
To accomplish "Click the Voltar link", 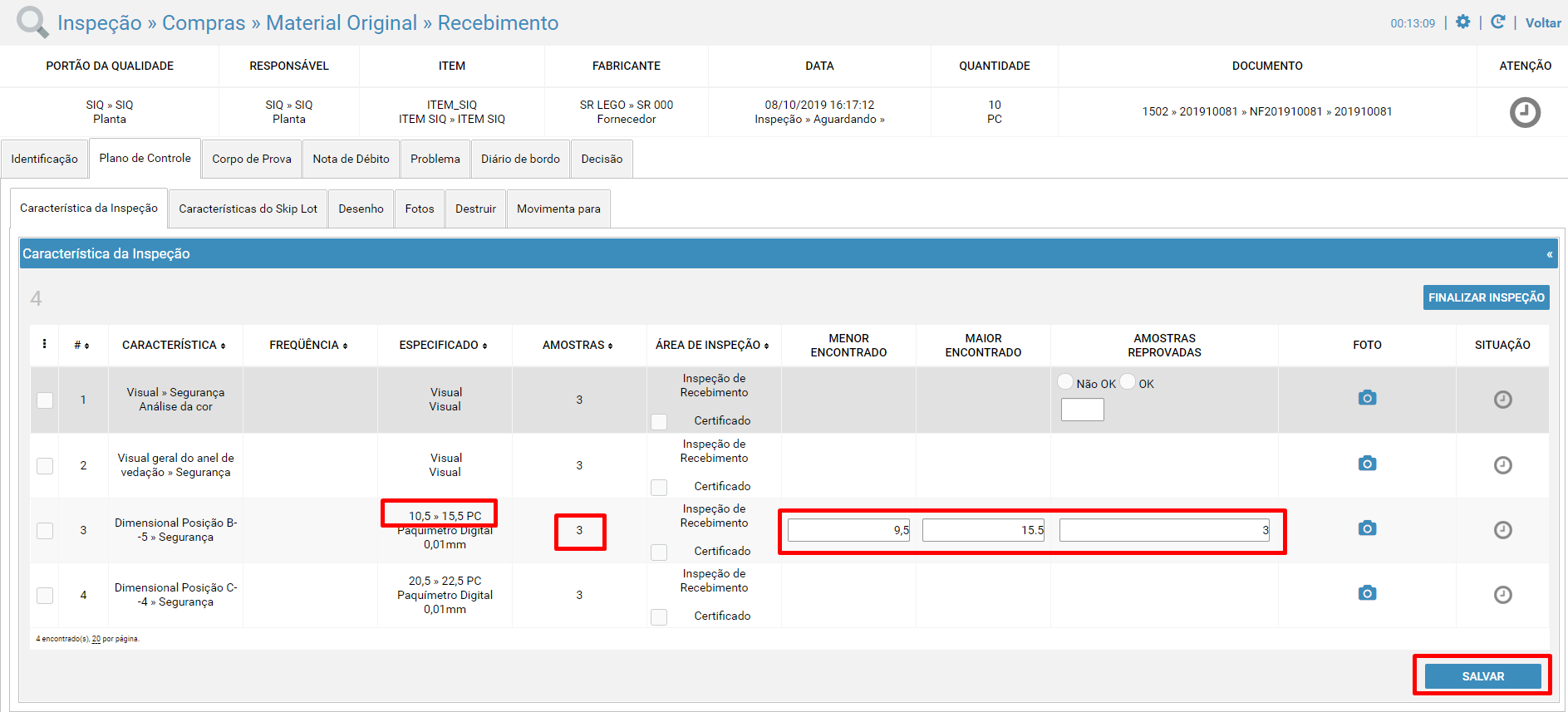I will (x=1543, y=23).
